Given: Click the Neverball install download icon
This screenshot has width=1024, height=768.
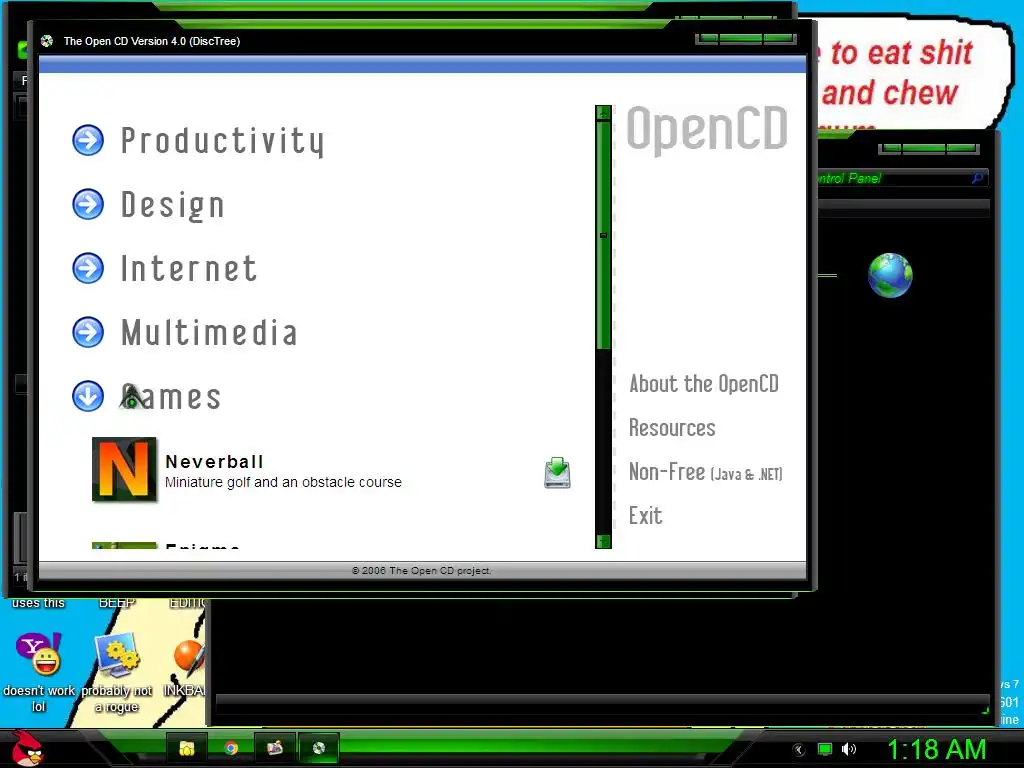Looking at the screenshot, I should coord(557,473).
